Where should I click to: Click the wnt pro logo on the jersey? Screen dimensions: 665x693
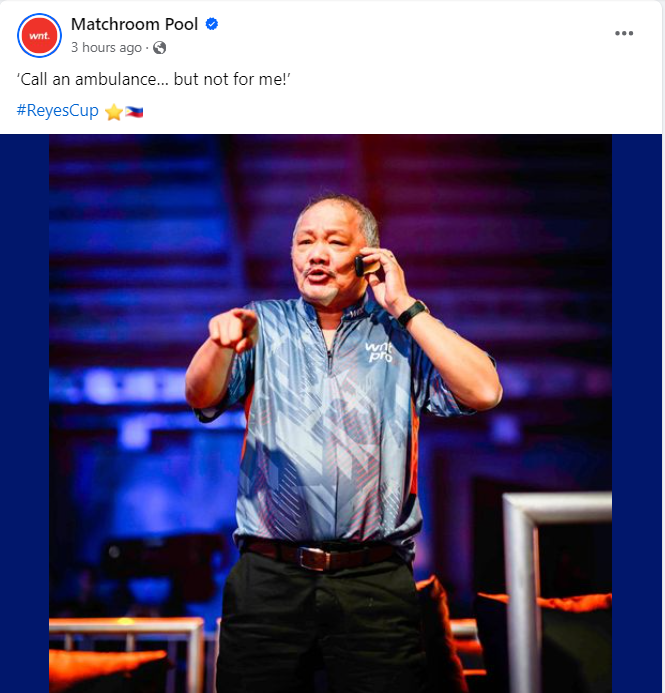pos(379,352)
